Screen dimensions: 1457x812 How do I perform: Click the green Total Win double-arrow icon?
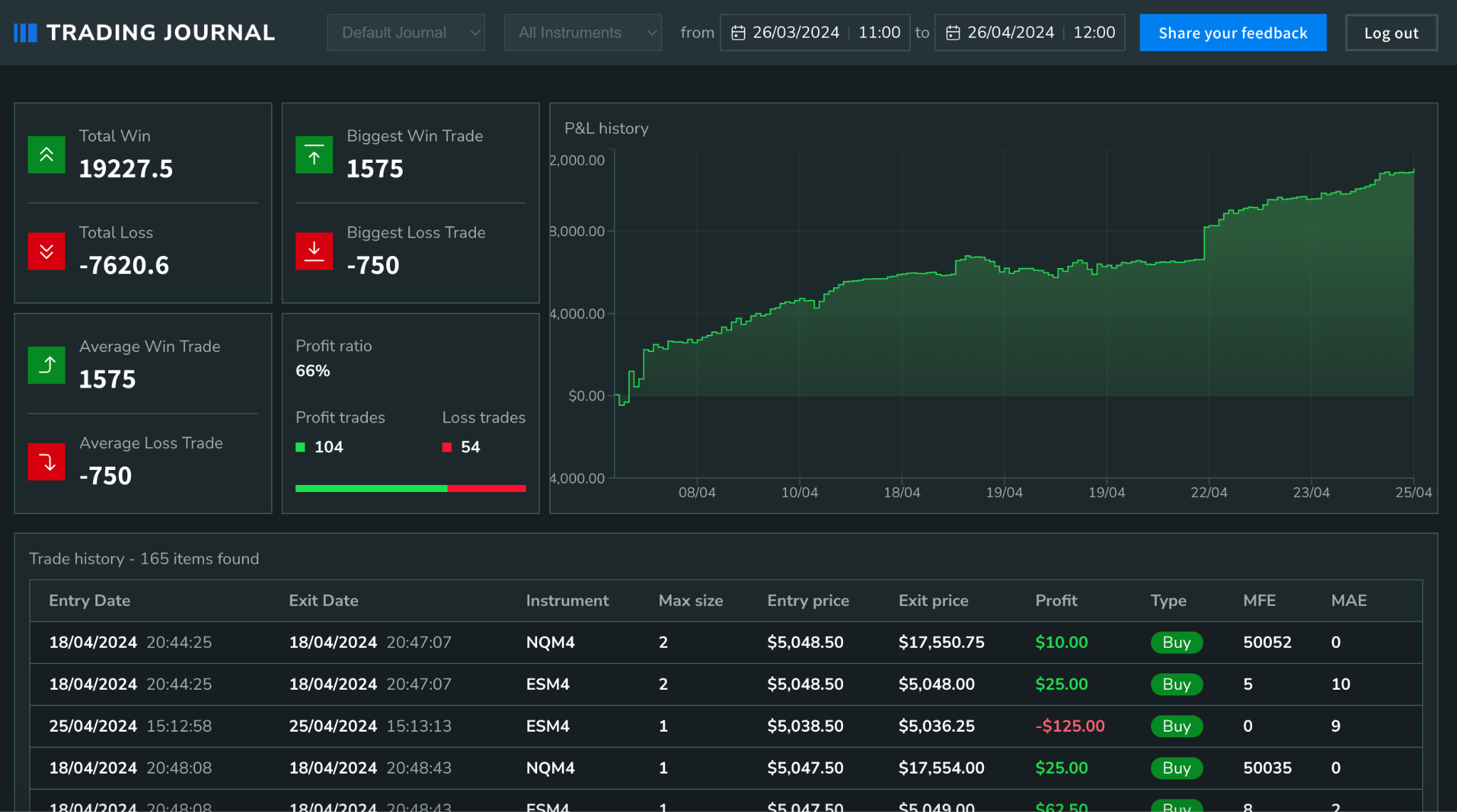(46, 154)
